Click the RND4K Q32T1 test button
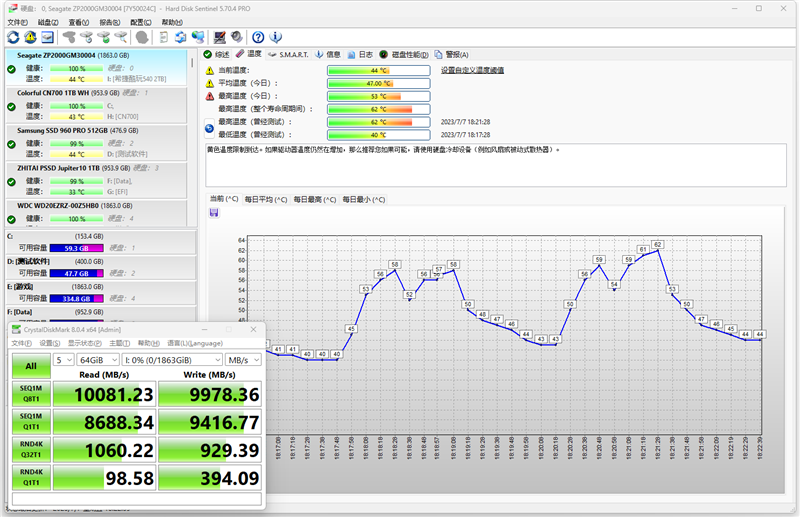This screenshot has width=800, height=517. click(31, 450)
